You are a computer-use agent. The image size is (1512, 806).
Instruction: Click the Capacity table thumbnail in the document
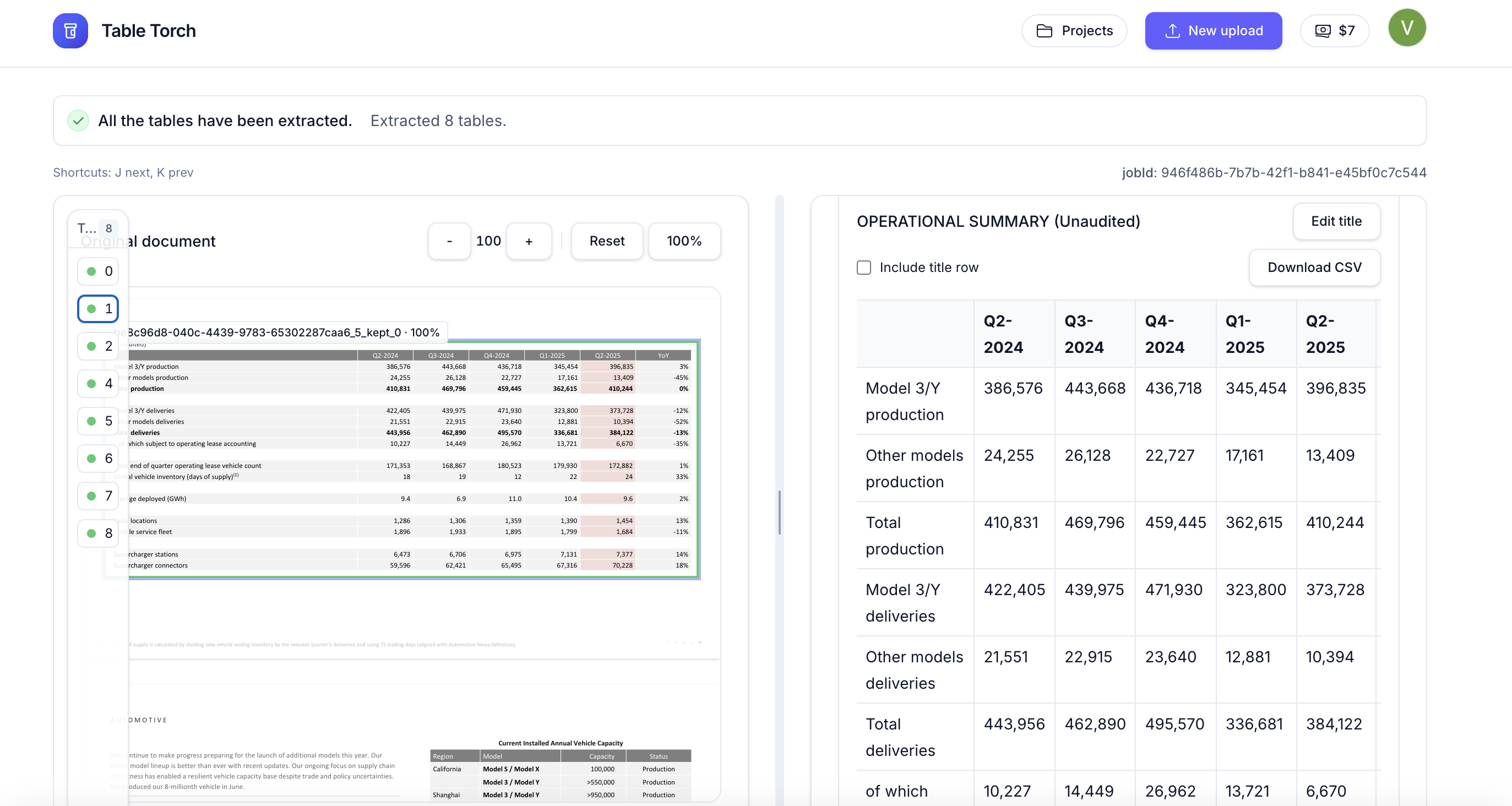pos(560,774)
